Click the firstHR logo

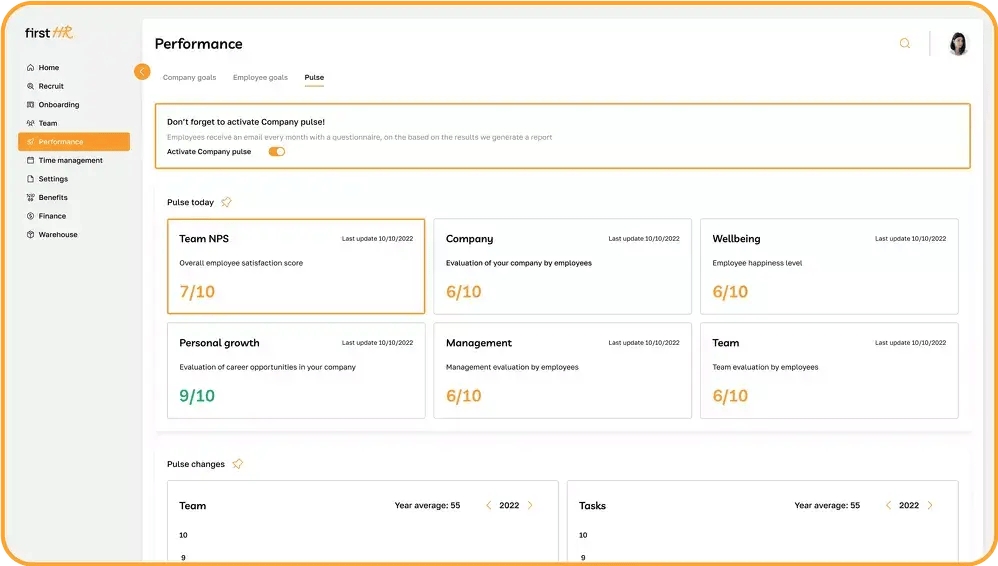click(49, 33)
